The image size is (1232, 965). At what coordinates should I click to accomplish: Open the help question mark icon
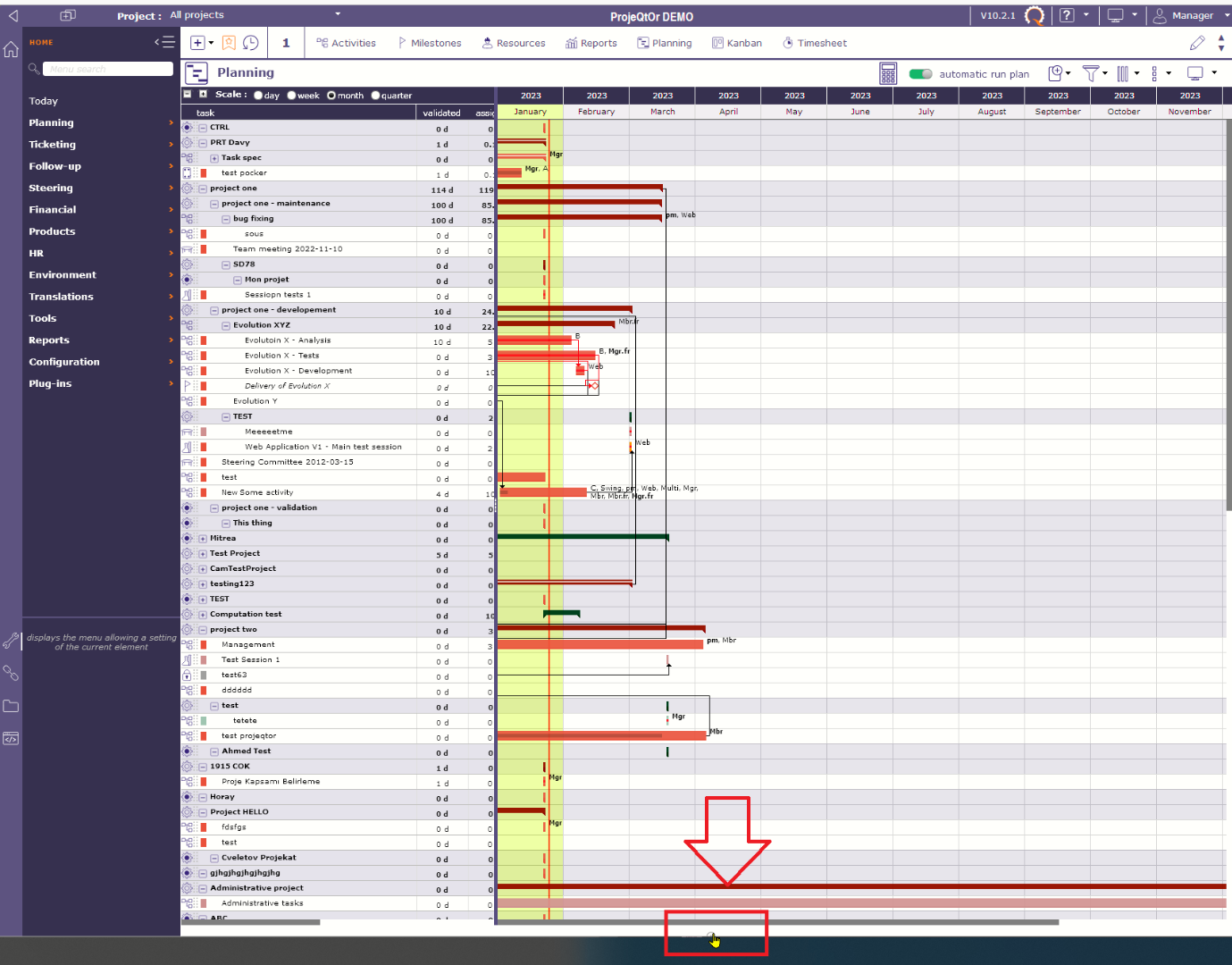tap(1067, 15)
